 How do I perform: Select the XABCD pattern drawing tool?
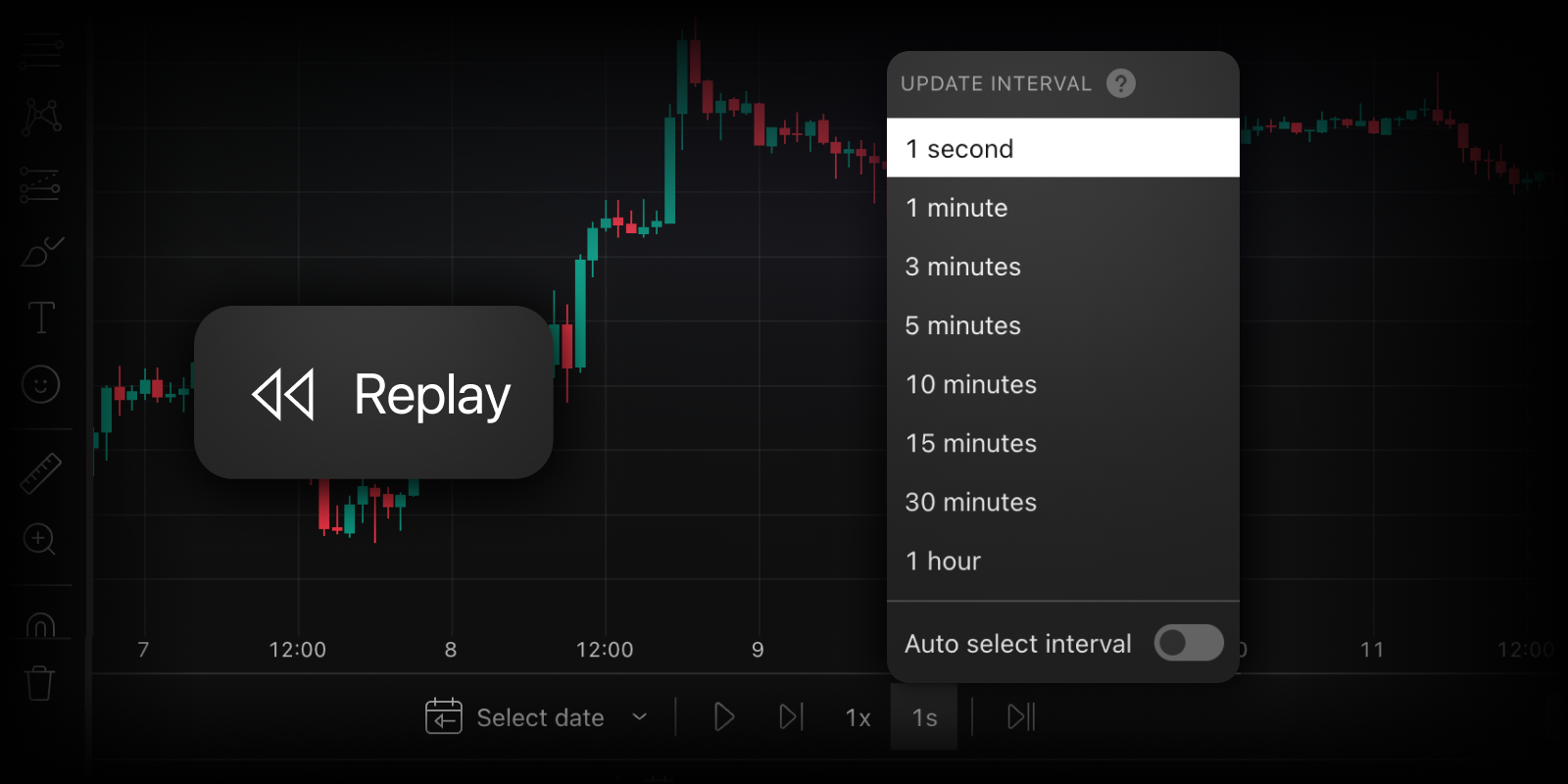[41, 117]
